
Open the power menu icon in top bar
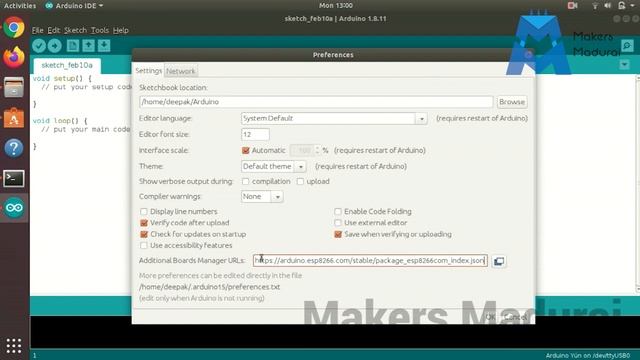(622, 5)
